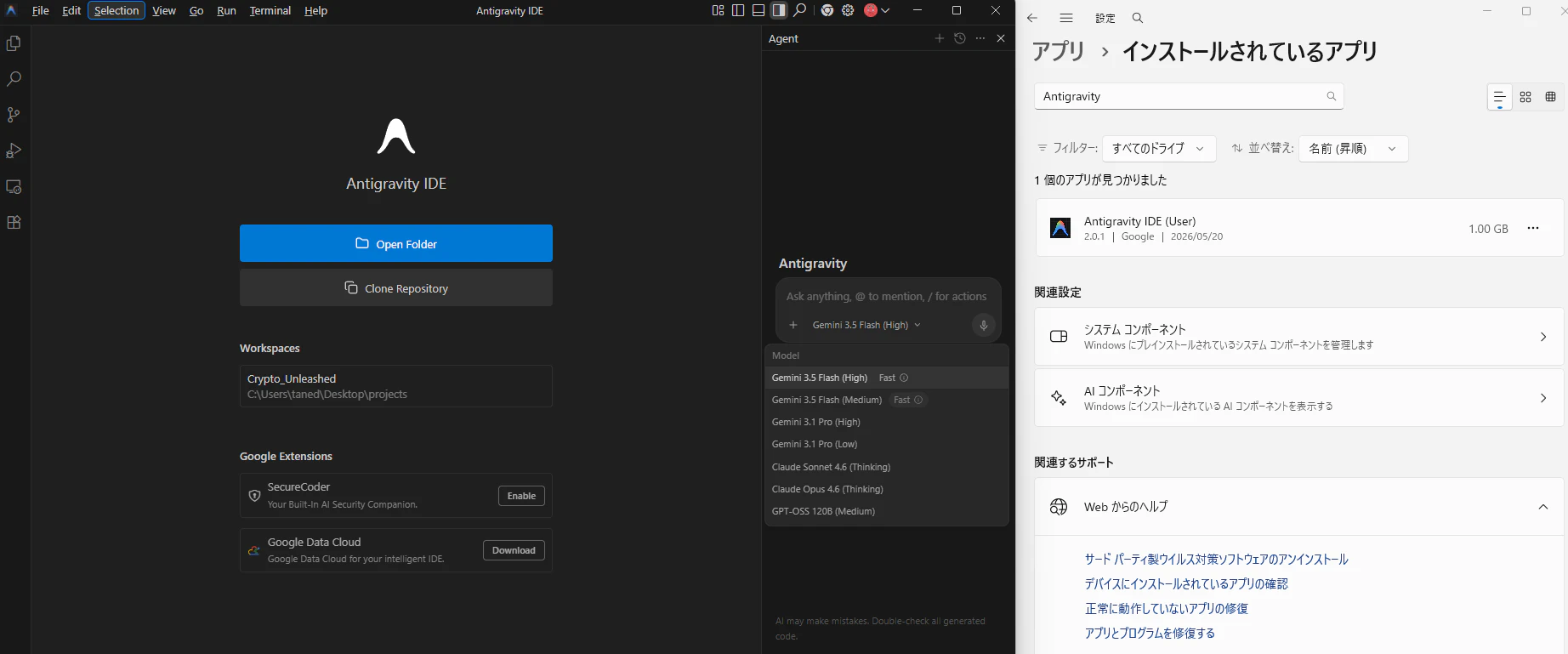Click the Google Data Cloud icon

click(x=254, y=550)
